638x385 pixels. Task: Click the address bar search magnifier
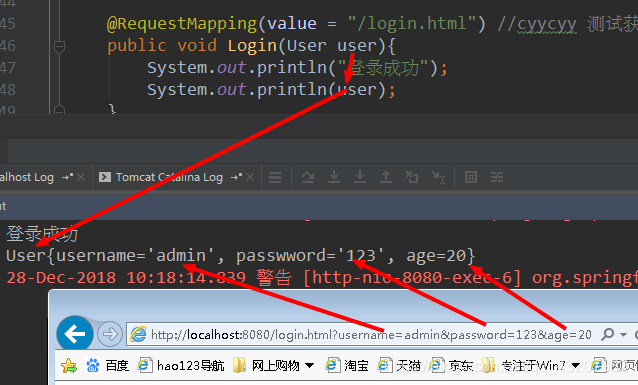608,334
